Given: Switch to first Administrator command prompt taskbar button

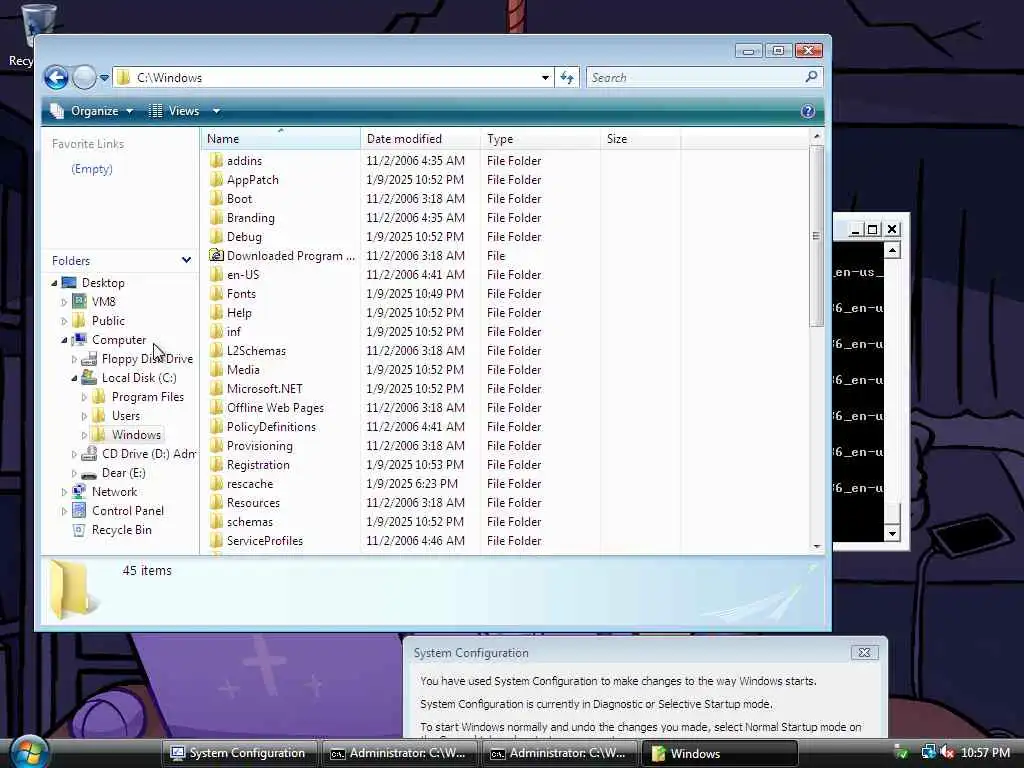Looking at the screenshot, I should [399, 753].
